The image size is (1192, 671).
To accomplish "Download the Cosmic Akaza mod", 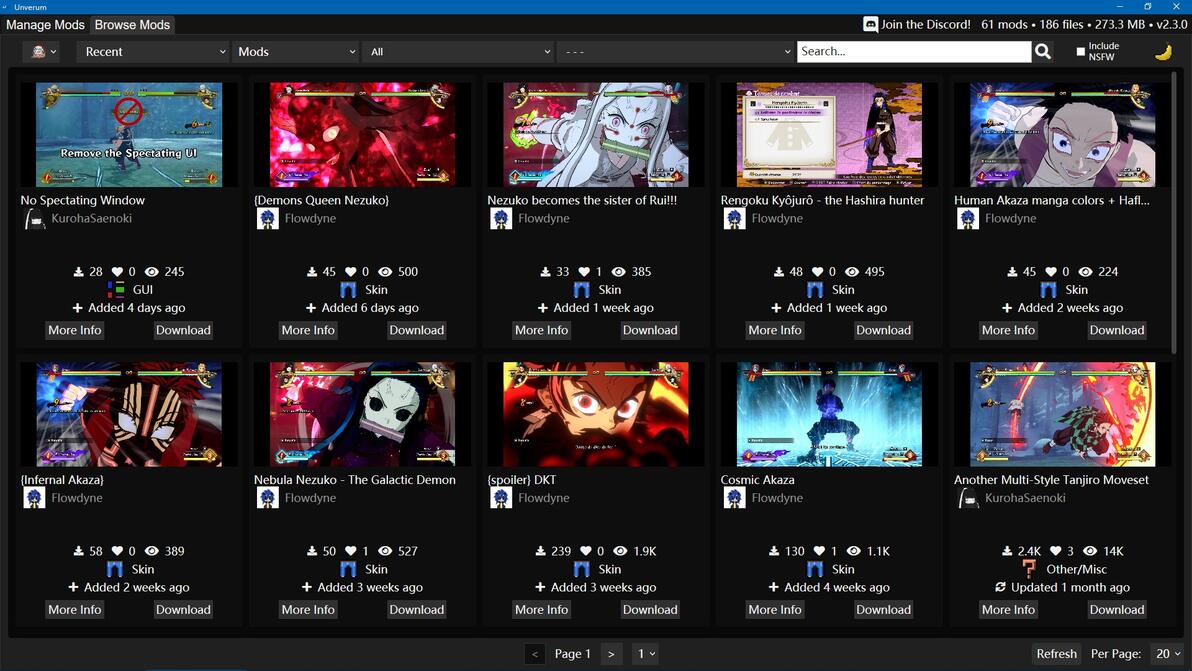I will coord(883,609).
